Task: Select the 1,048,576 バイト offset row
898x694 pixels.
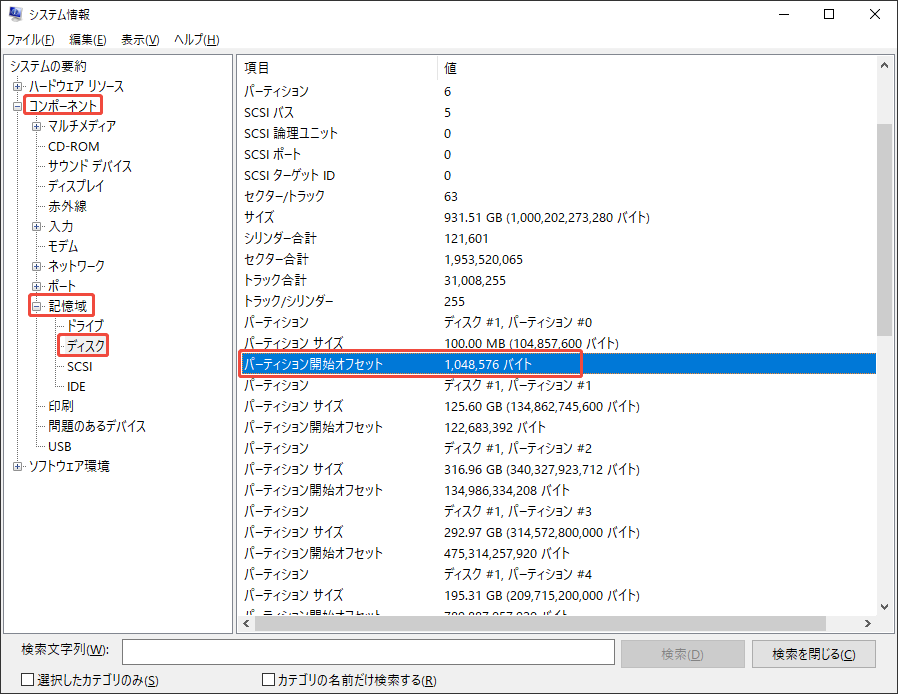Action: (x=557, y=364)
